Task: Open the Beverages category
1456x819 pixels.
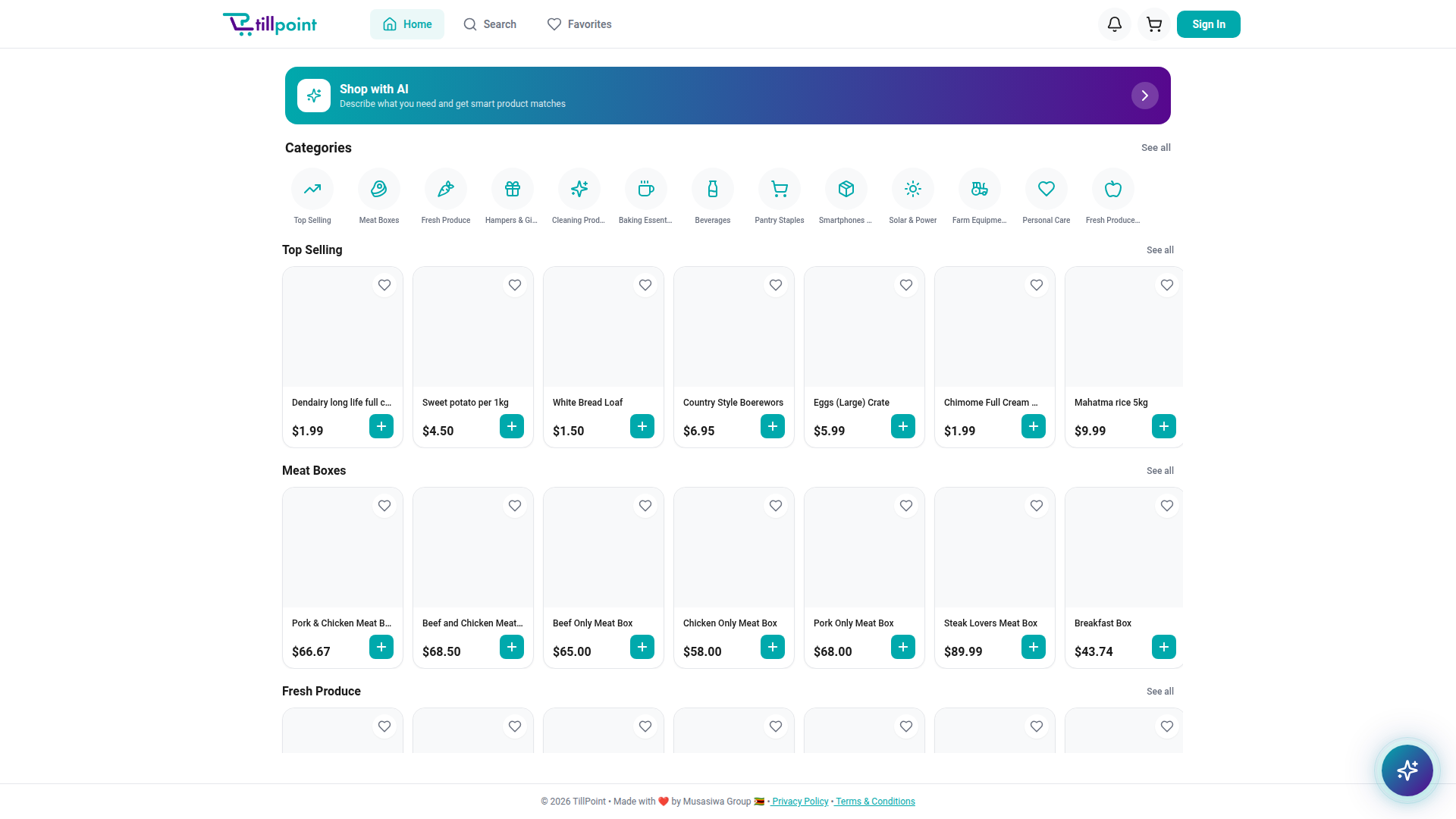Action: [713, 189]
